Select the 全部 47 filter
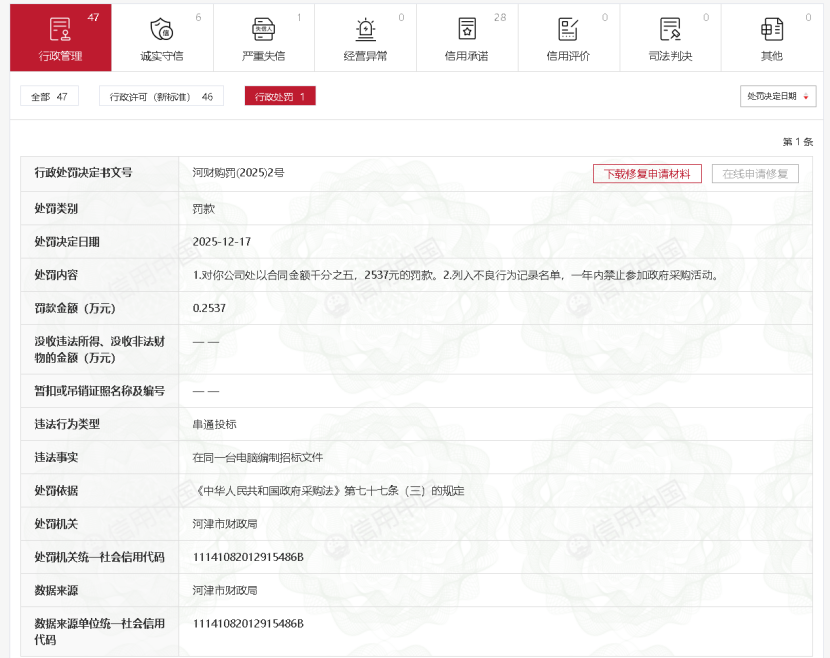Viewport: 830px width, 658px height. 50,97
